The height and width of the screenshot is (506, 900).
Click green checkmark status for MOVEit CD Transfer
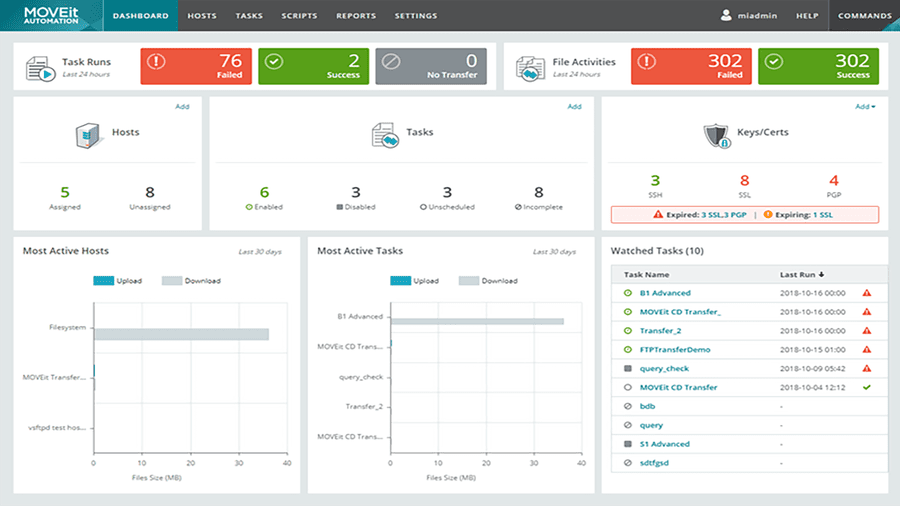tap(866, 387)
